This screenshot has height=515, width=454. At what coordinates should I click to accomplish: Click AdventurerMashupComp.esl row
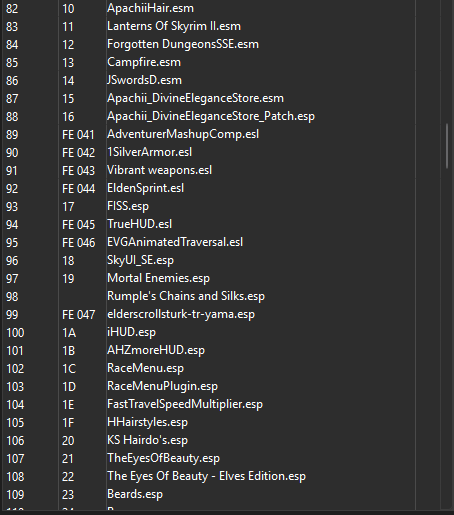[183, 134]
